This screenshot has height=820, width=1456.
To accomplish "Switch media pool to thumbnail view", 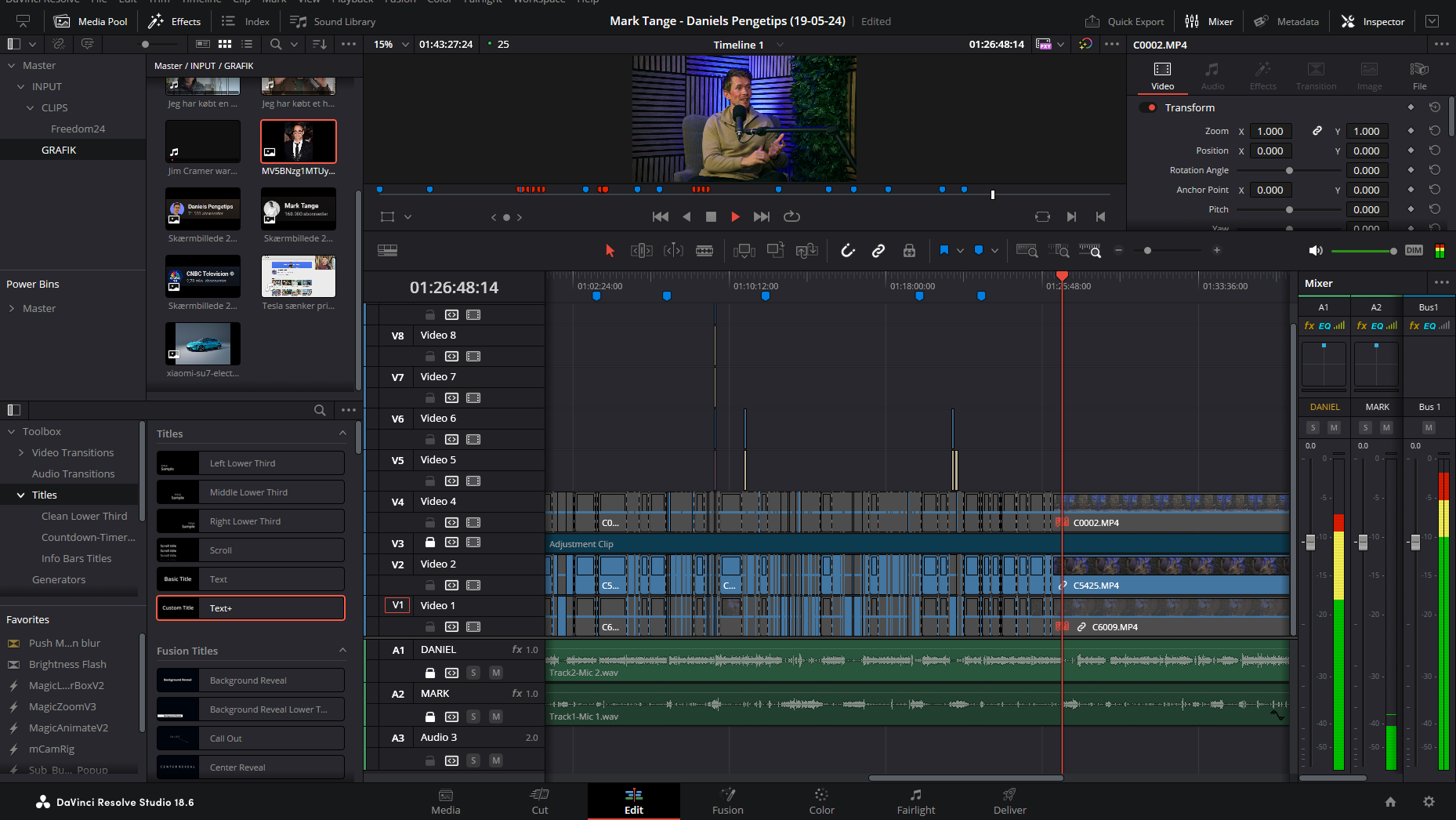I will click(x=225, y=45).
